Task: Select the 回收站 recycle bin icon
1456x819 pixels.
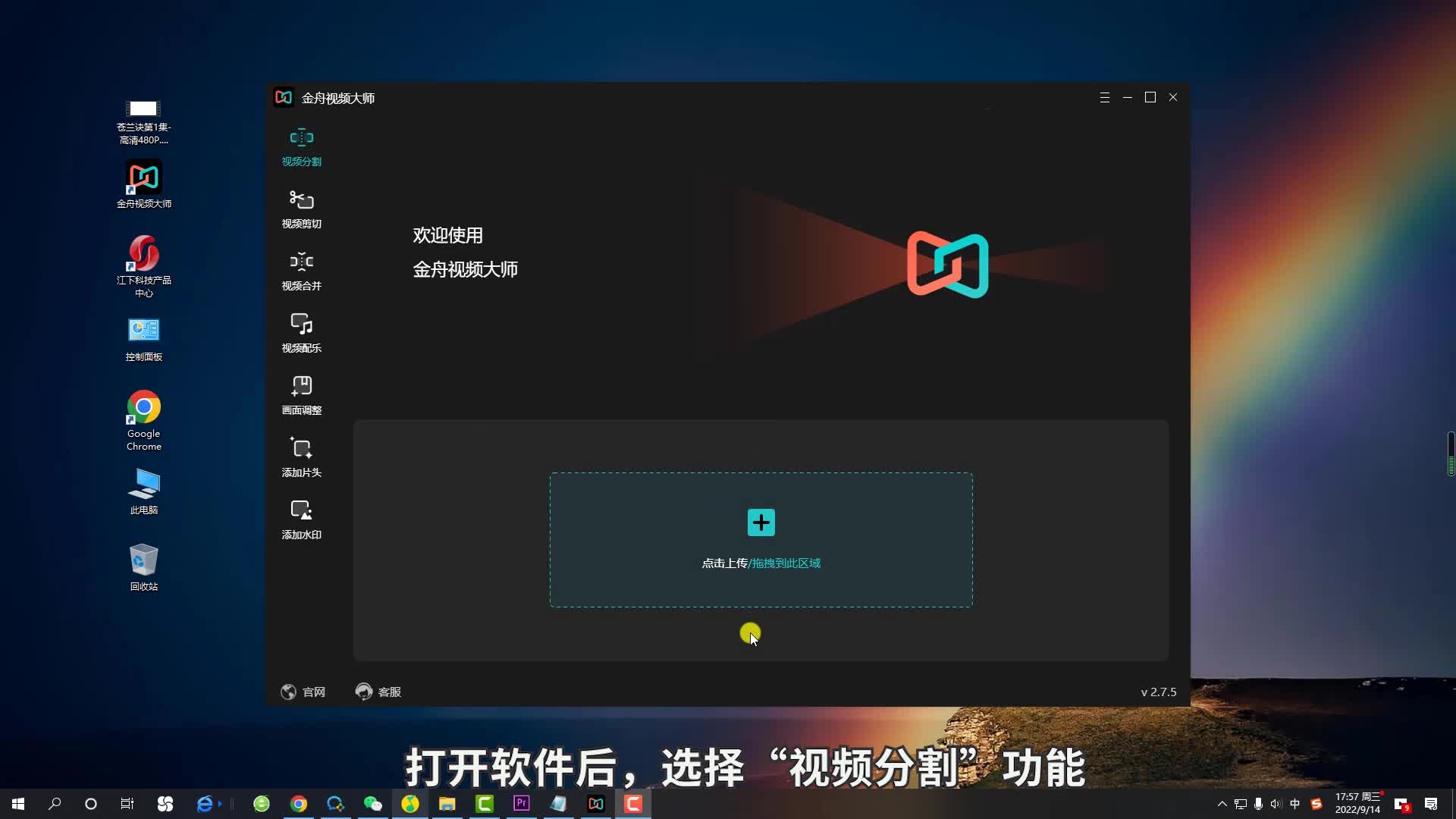Action: pos(143,567)
